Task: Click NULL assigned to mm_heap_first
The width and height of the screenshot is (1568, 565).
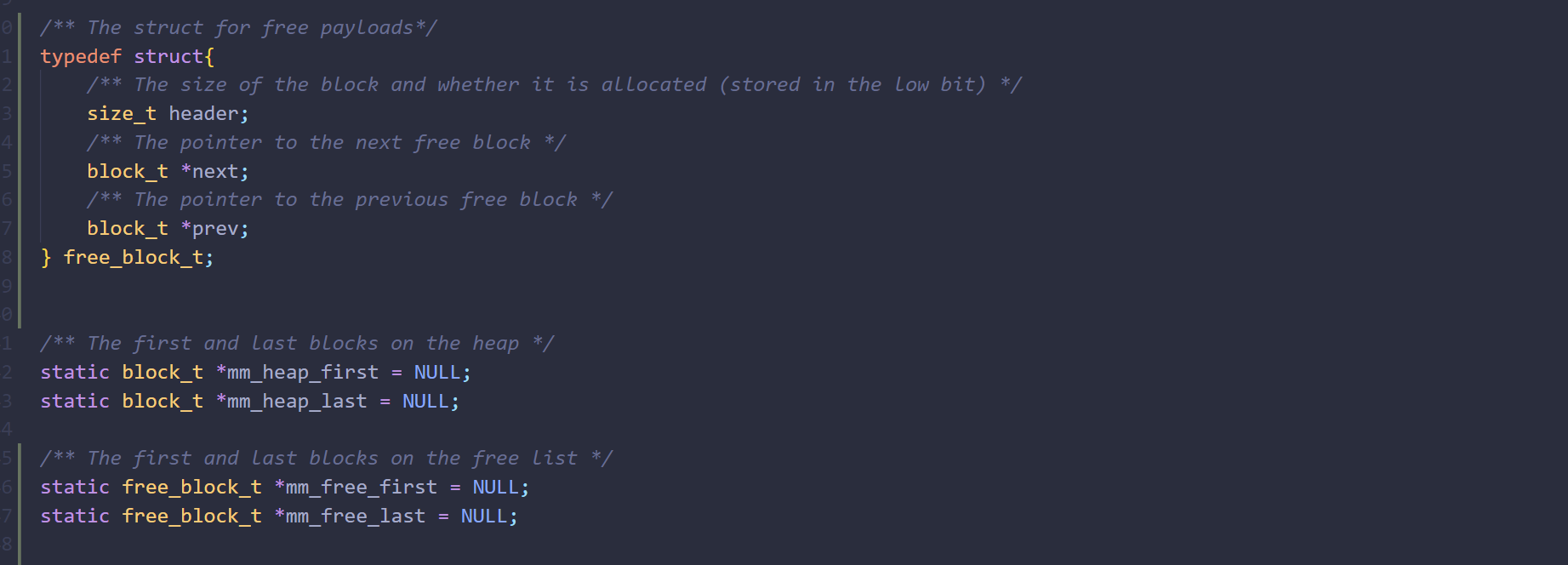Action: click(x=436, y=373)
